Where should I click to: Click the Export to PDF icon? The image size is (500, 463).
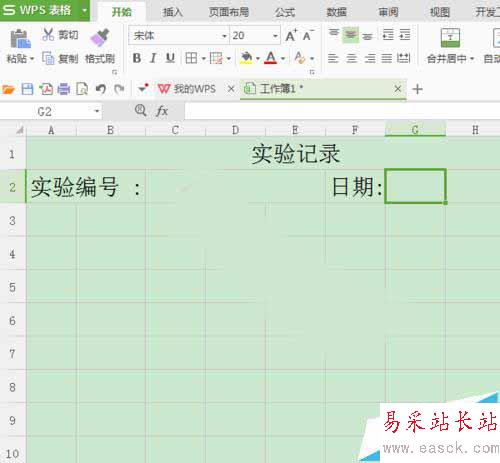pyautogui.click(x=46, y=89)
